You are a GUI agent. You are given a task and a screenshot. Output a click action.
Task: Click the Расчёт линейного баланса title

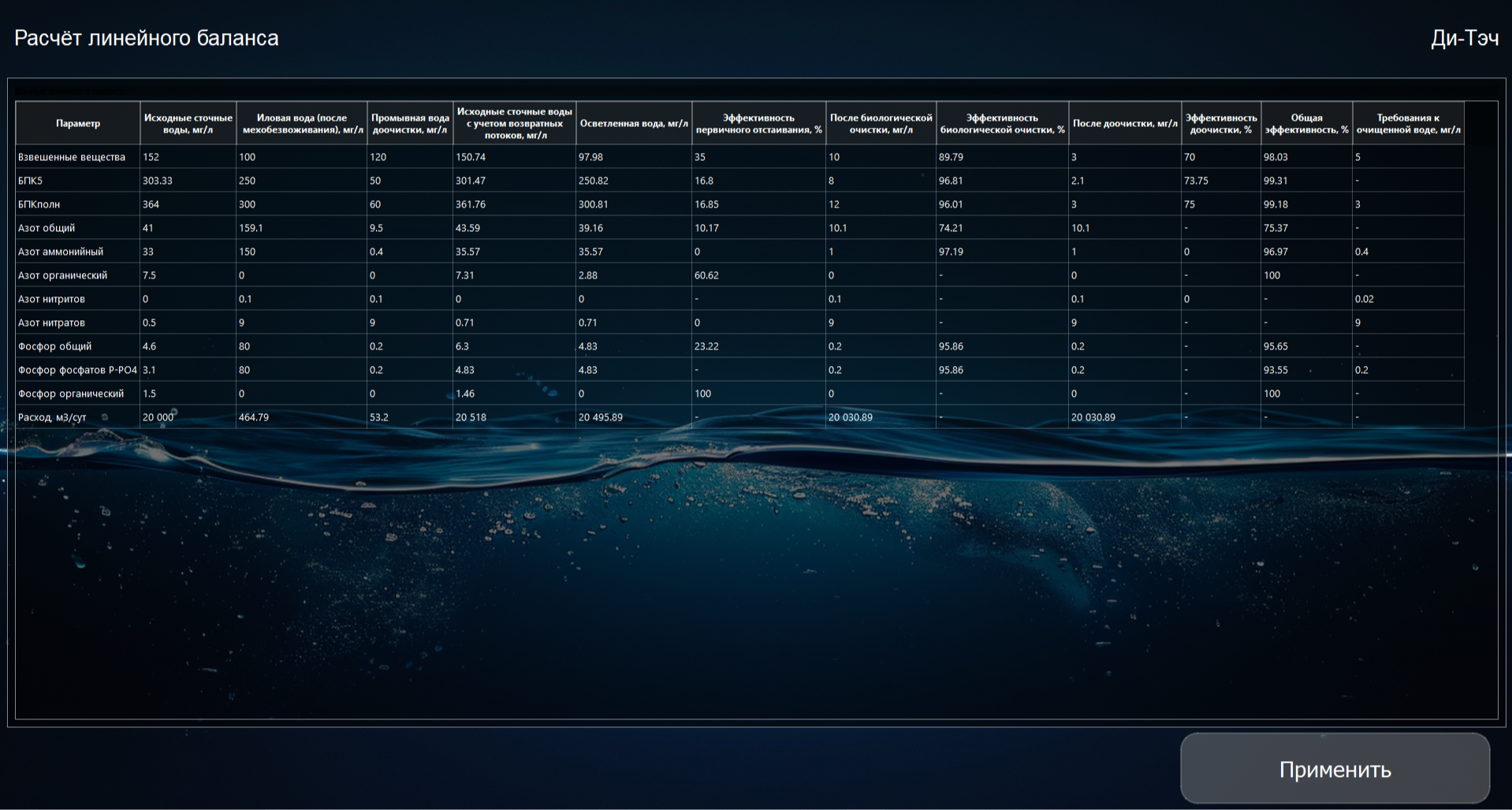147,38
